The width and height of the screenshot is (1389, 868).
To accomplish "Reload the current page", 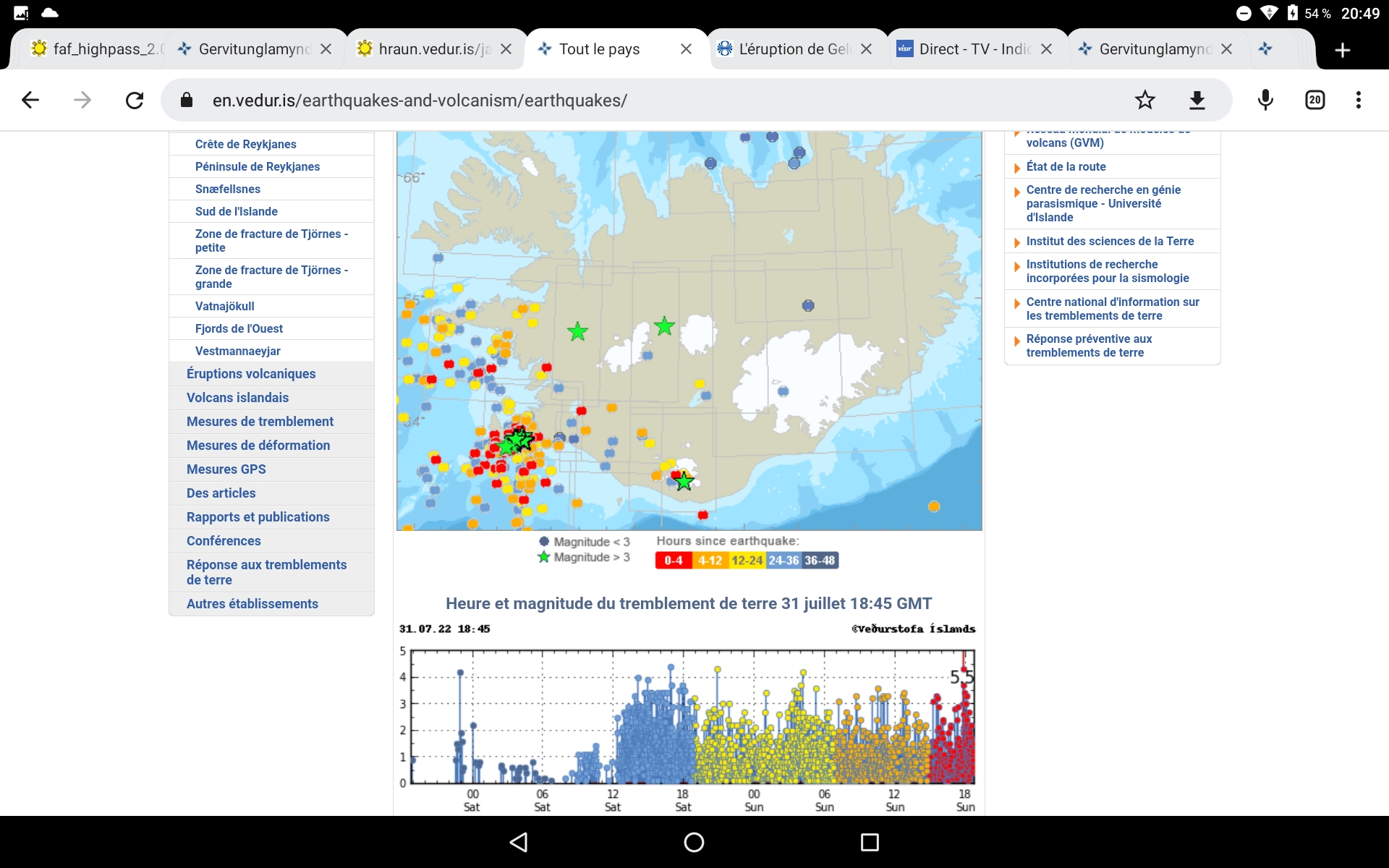I will click(x=135, y=100).
